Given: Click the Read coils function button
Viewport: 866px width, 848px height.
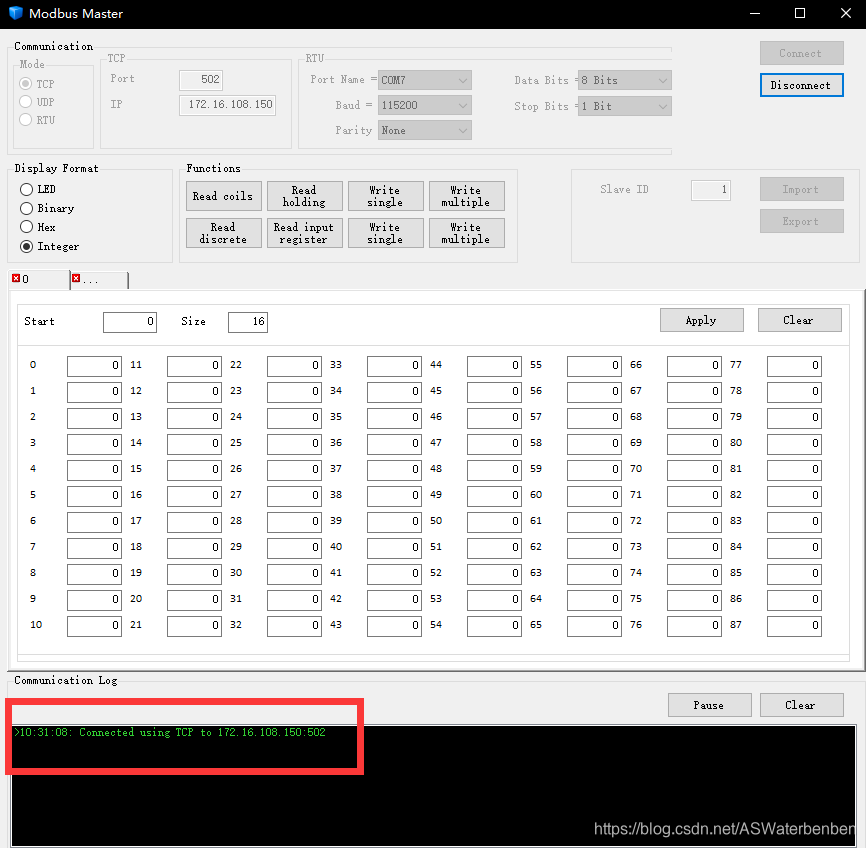Looking at the screenshot, I should point(224,196).
